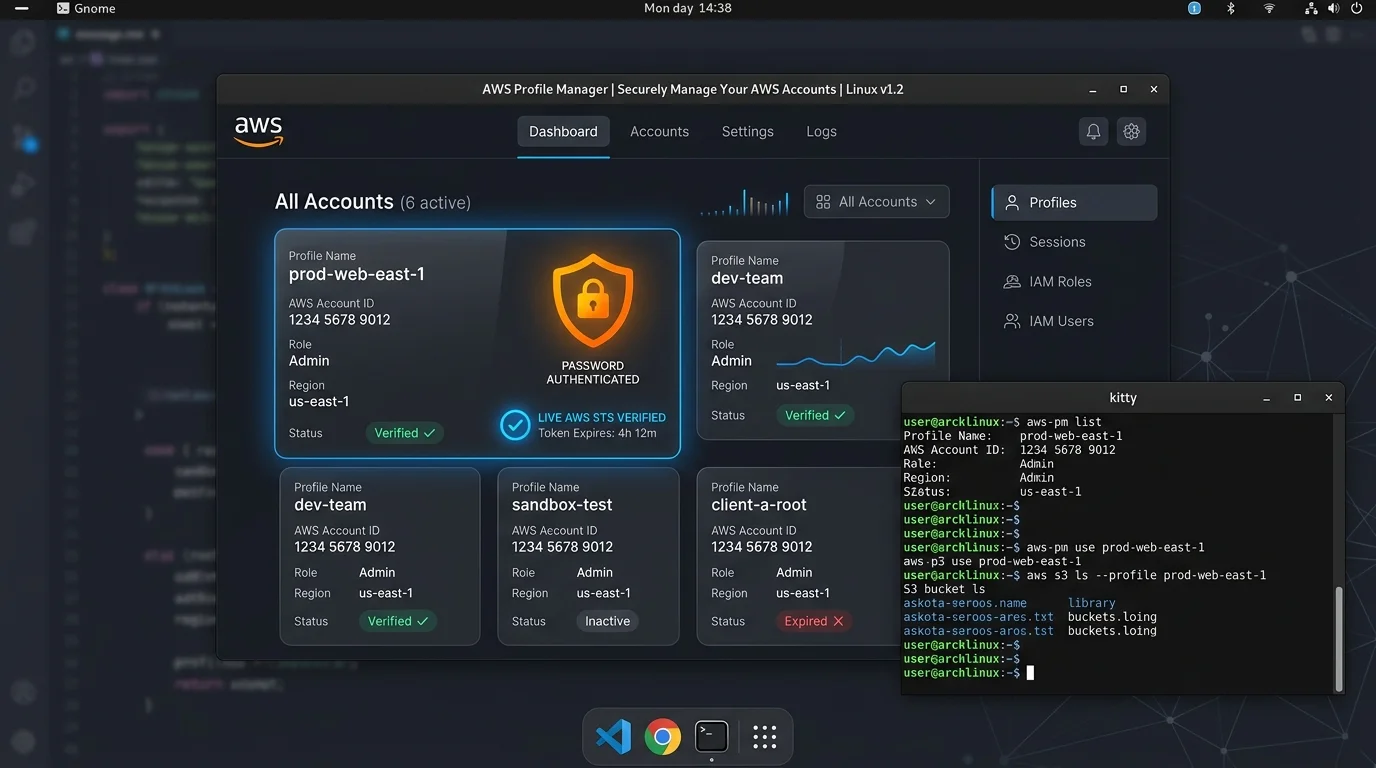Screen dimensions: 1376x768
Task: Open the Gnome activities label in the top bar
Action: (85, 8)
